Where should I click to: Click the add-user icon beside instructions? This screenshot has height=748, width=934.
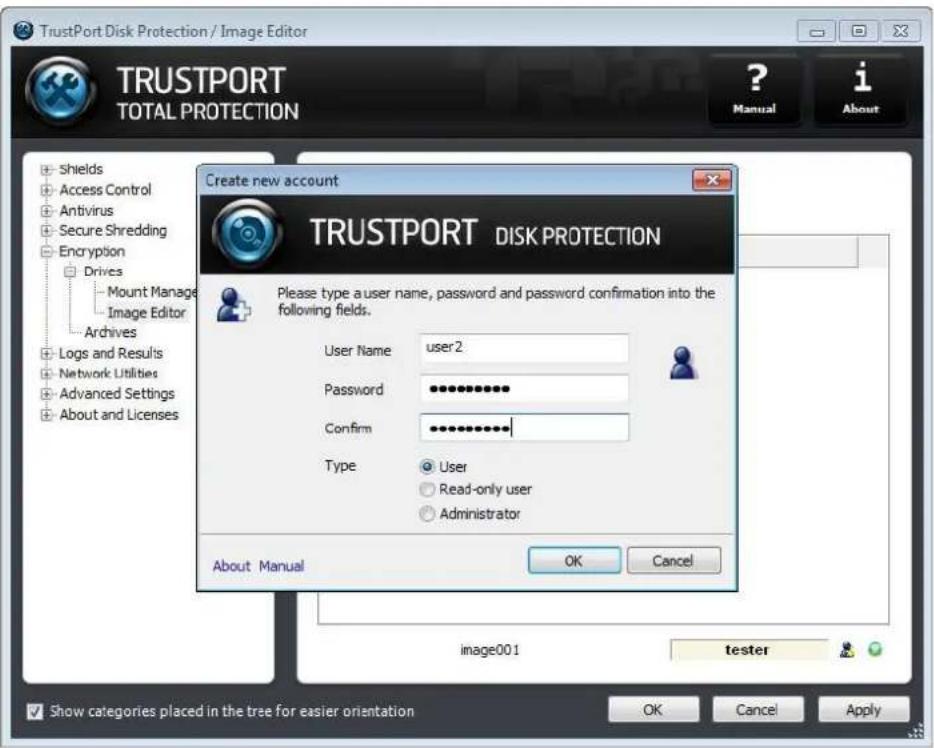[233, 304]
